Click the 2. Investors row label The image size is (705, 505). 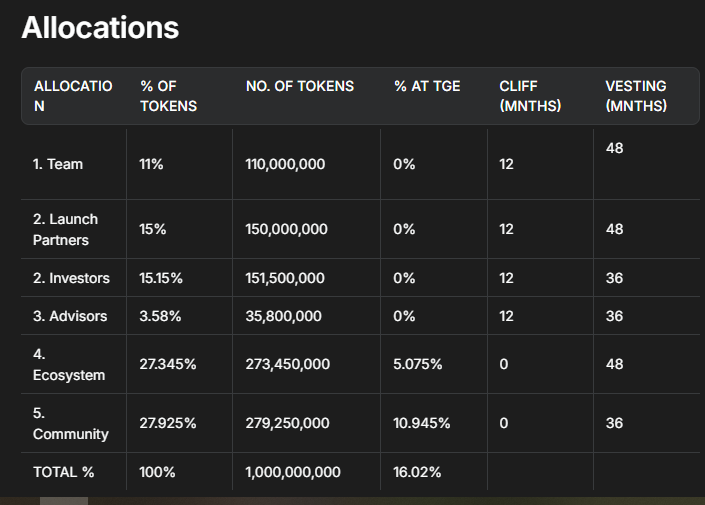coord(71,278)
